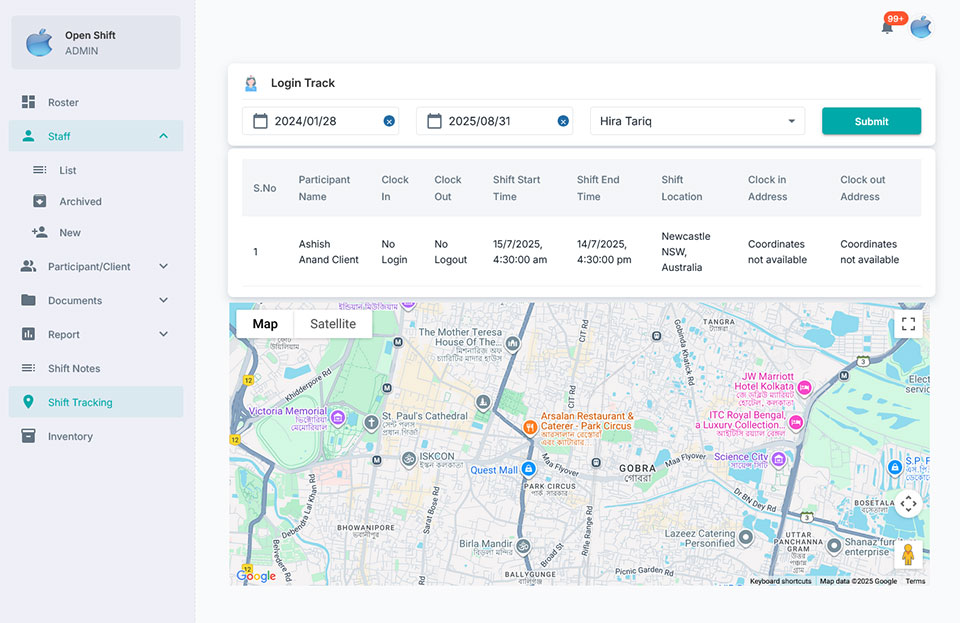Expand the Participant/Client submenu
Screen dimensions: 960x623
(163, 267)
